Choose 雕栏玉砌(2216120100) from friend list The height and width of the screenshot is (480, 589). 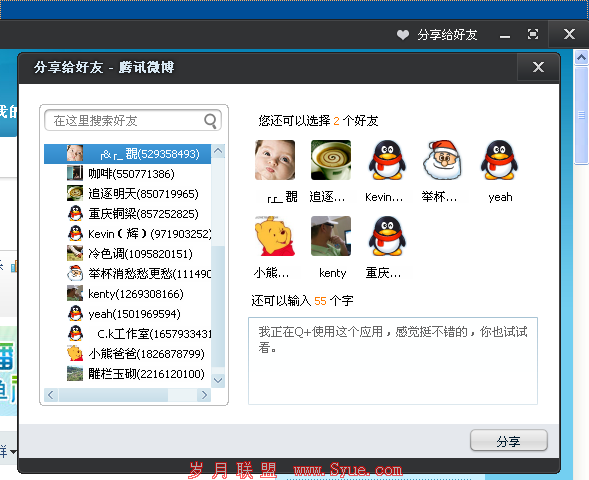click(127, 374)
